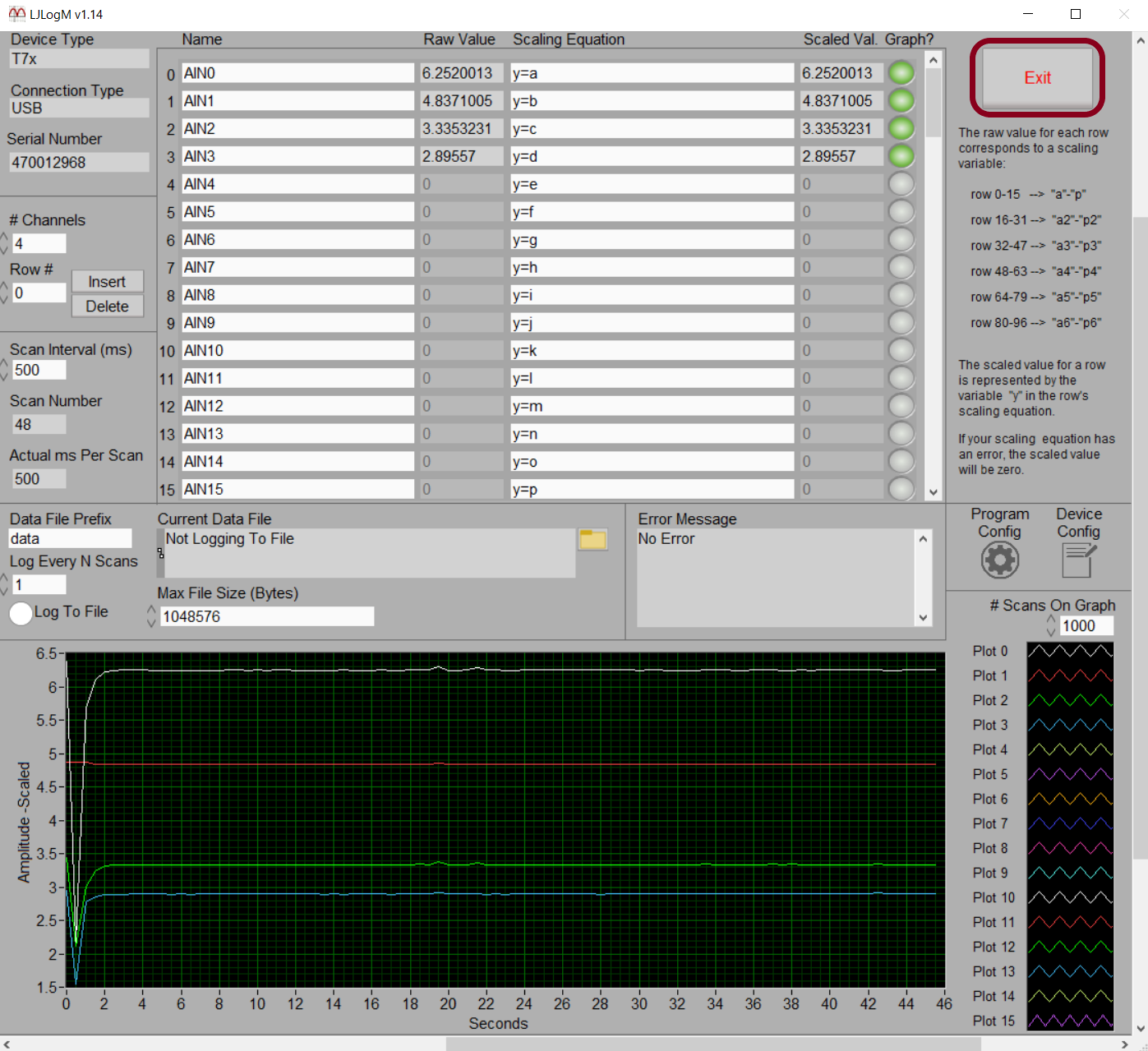The width and height of the screenshot is (1148, 1051).
Task: Disable graphing for AIN0 row
Action: [901, 73]
